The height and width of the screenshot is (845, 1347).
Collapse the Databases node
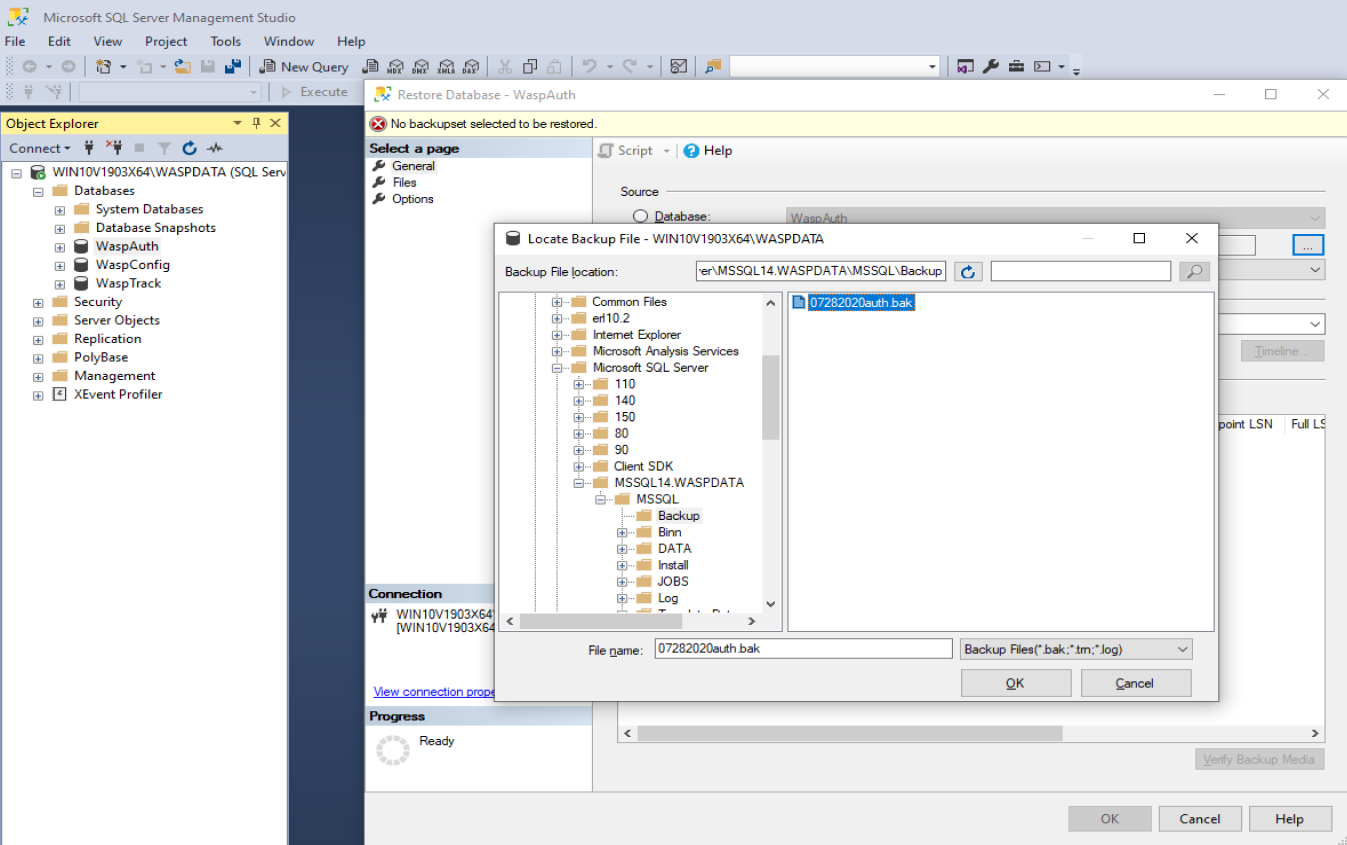38,191
